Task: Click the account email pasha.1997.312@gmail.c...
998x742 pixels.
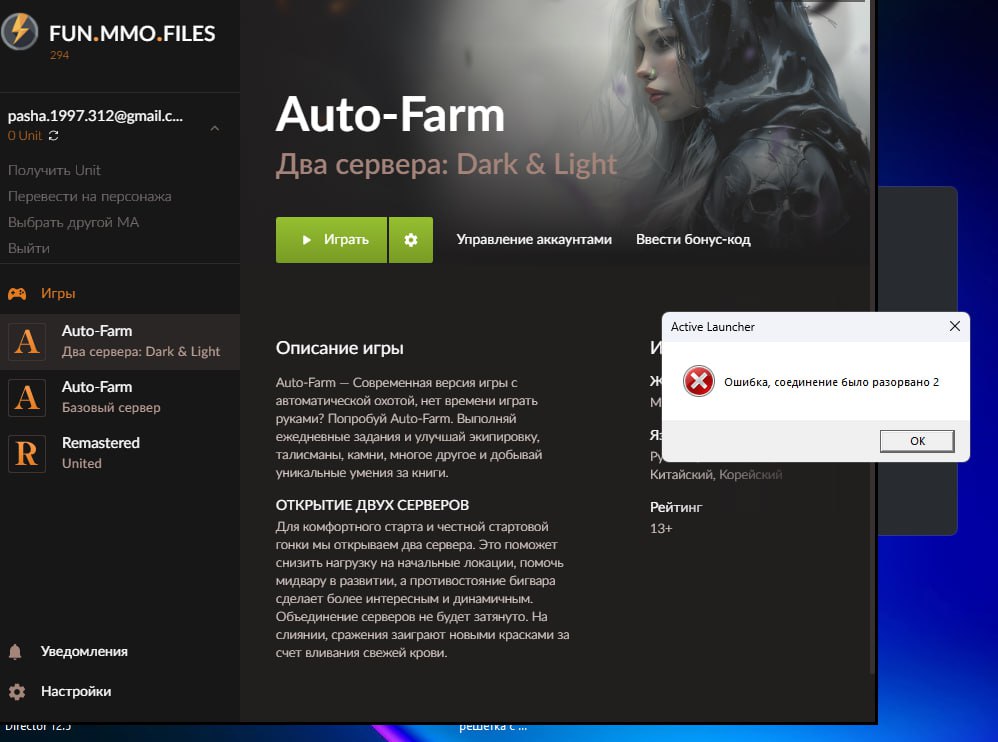Action: pos(95,116)
